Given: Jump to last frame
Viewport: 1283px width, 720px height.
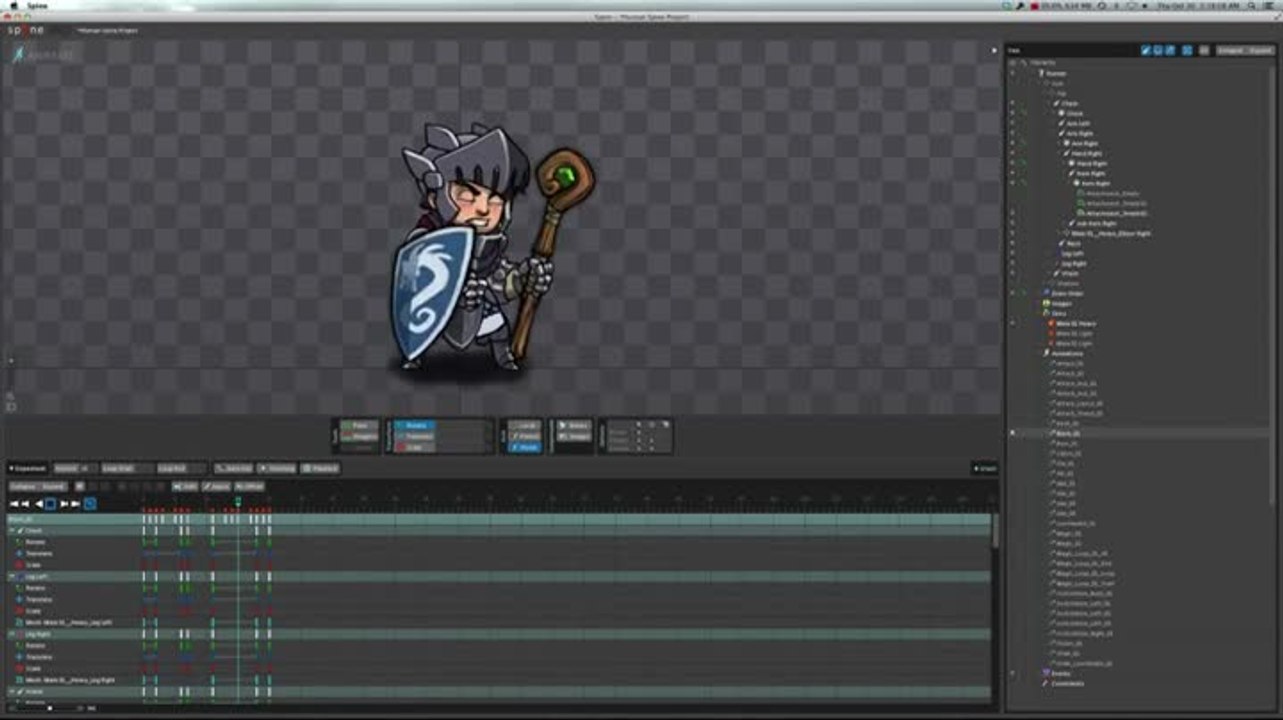Looking at the screenshot, I should [76, 504].
